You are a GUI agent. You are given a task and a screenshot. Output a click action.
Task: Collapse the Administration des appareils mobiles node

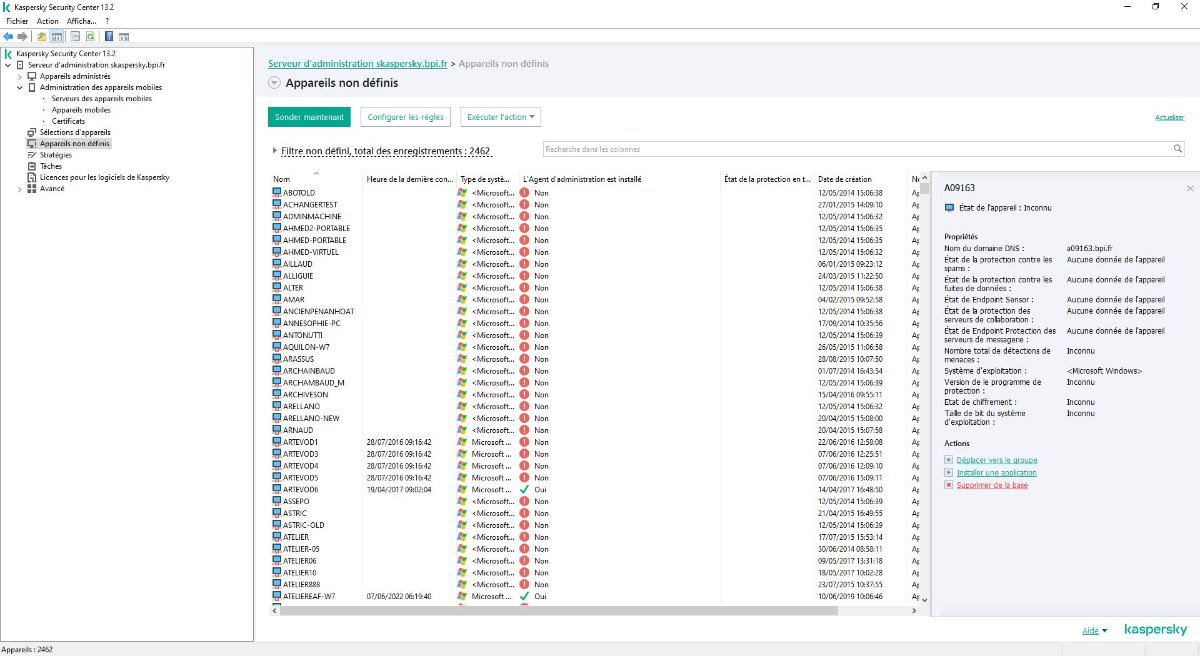pyautogui.click(x=20, y=87)
